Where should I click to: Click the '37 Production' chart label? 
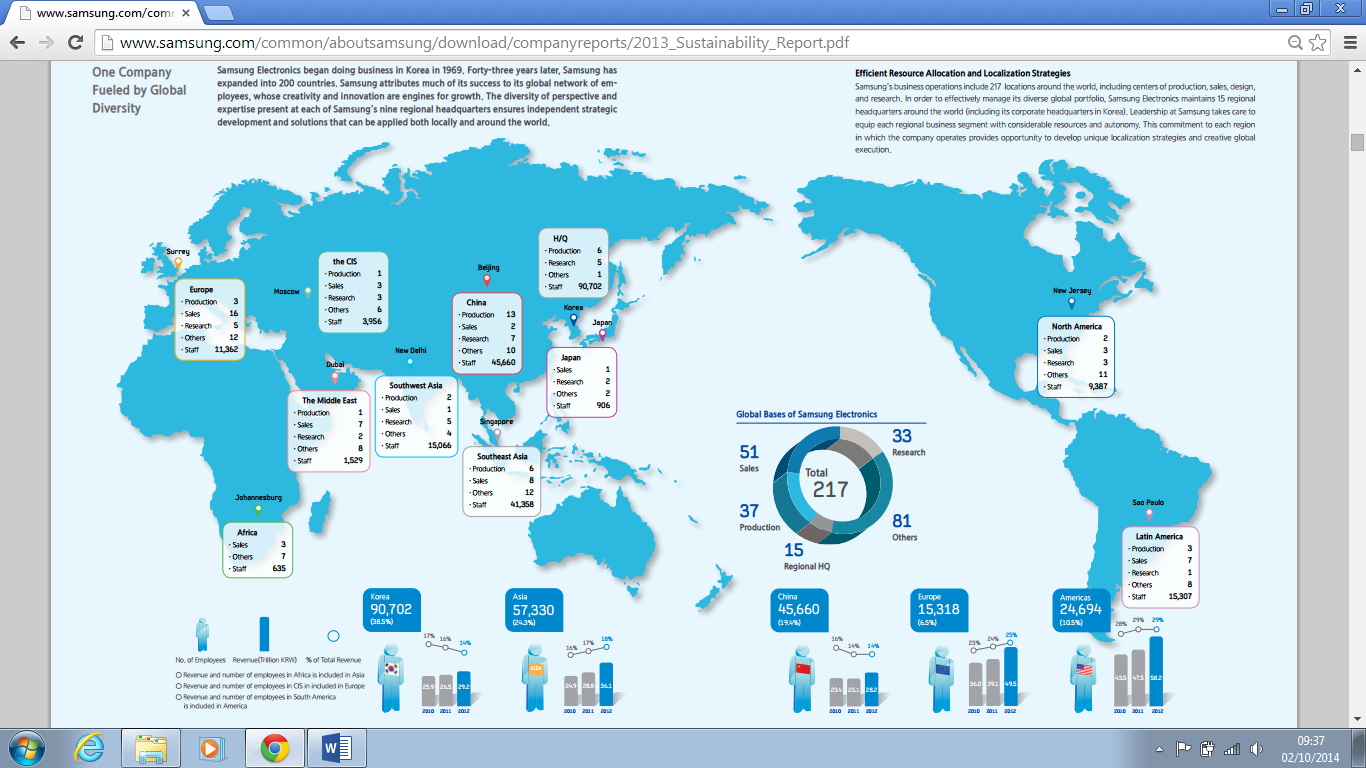[760, 517]
